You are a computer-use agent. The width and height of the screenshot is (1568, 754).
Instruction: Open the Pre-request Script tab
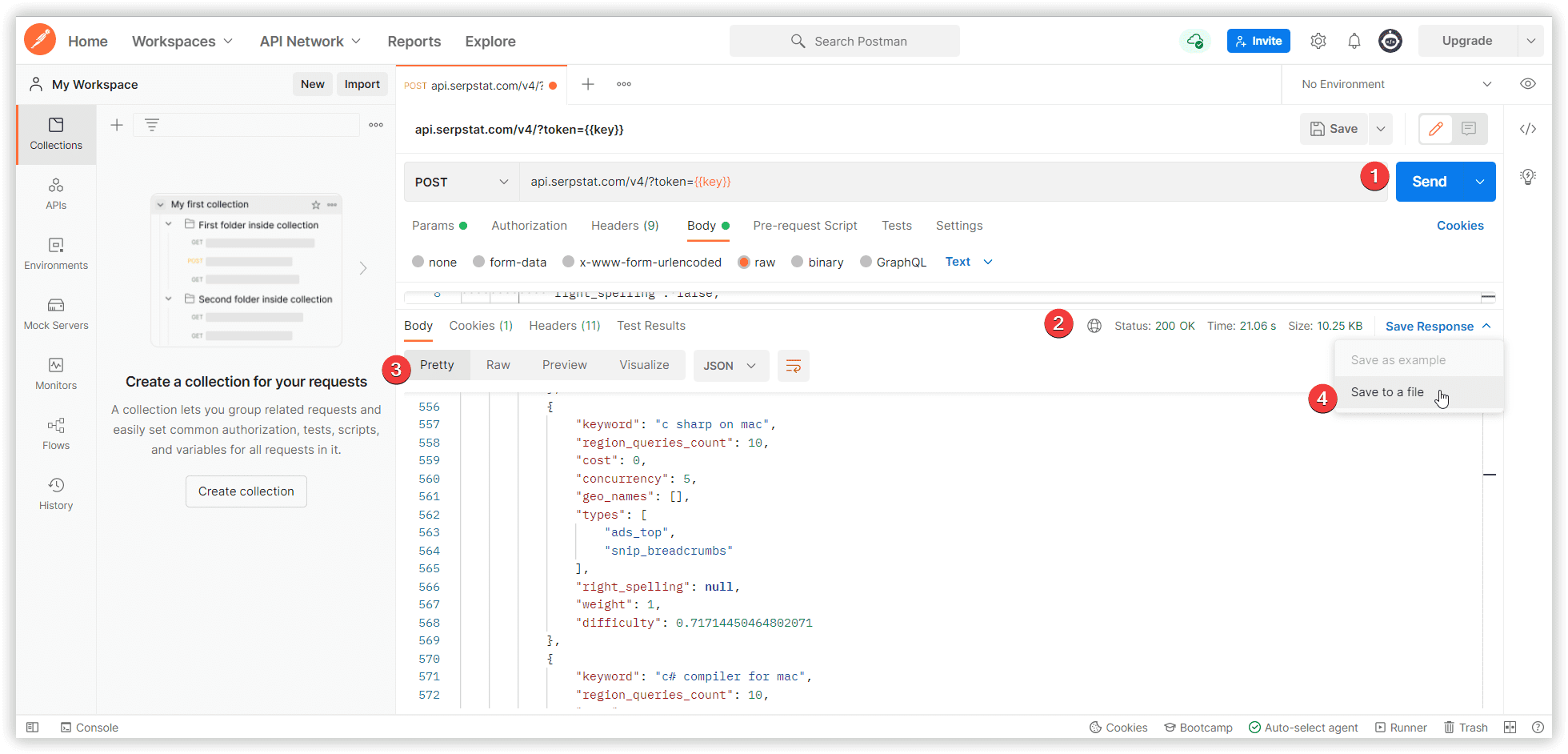click(805, 226)
